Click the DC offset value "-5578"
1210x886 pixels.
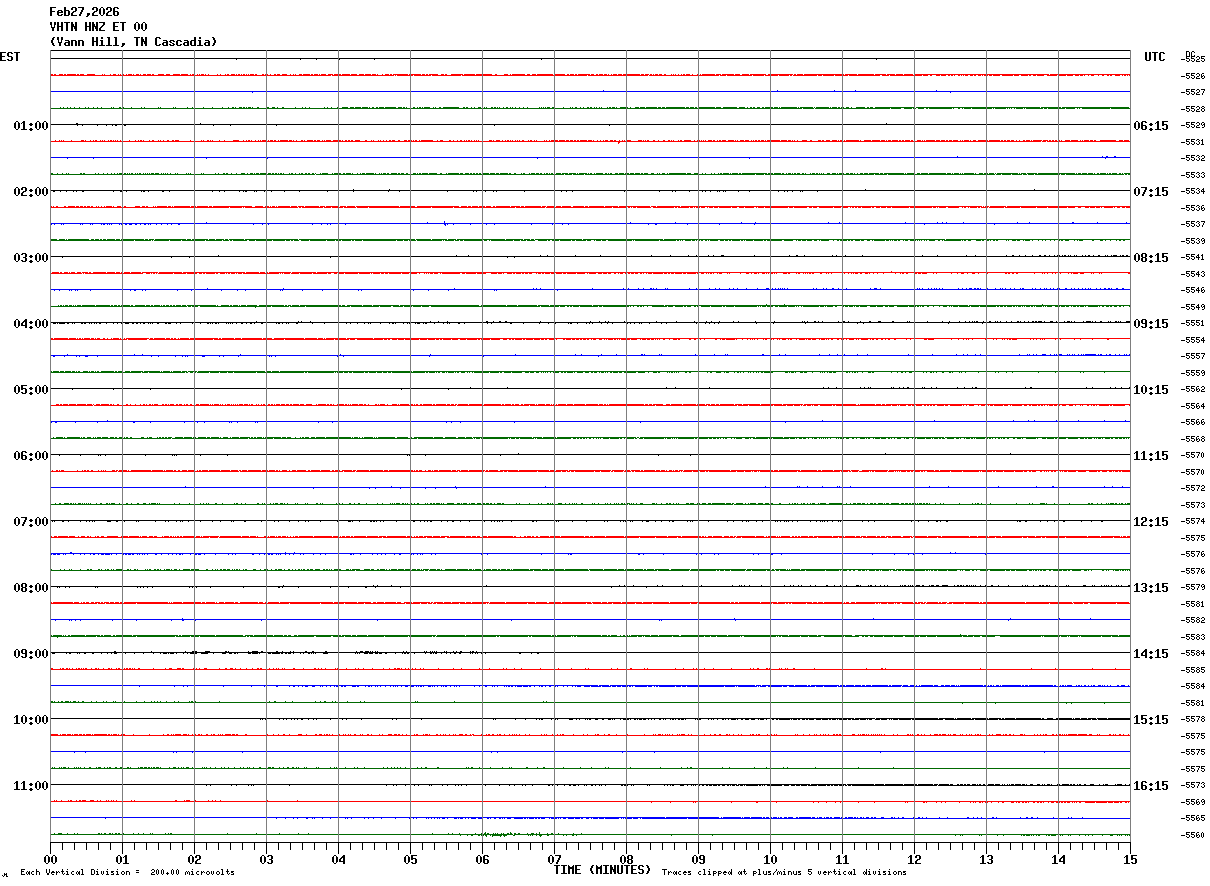click(x=1193, y=719)
